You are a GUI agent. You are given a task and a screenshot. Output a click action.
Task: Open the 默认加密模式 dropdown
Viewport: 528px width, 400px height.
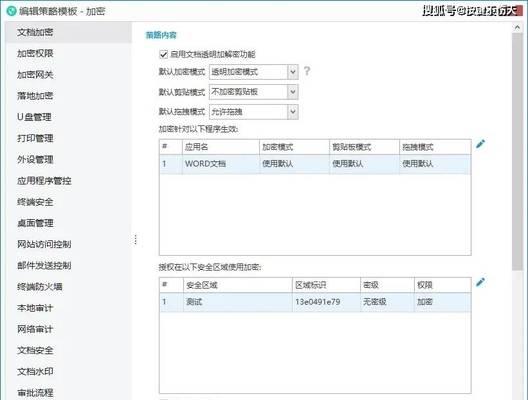[x=254, y=72]
